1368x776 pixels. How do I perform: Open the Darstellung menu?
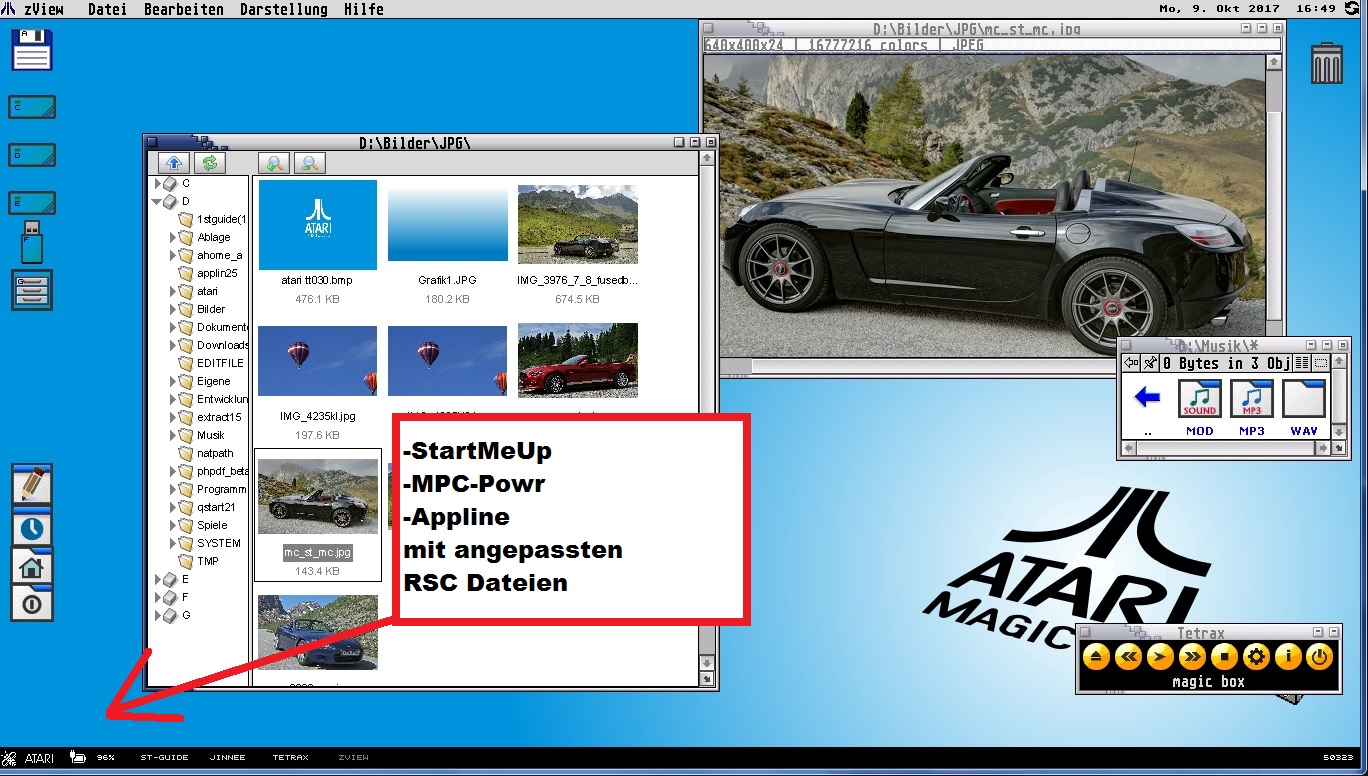[284, 9]
